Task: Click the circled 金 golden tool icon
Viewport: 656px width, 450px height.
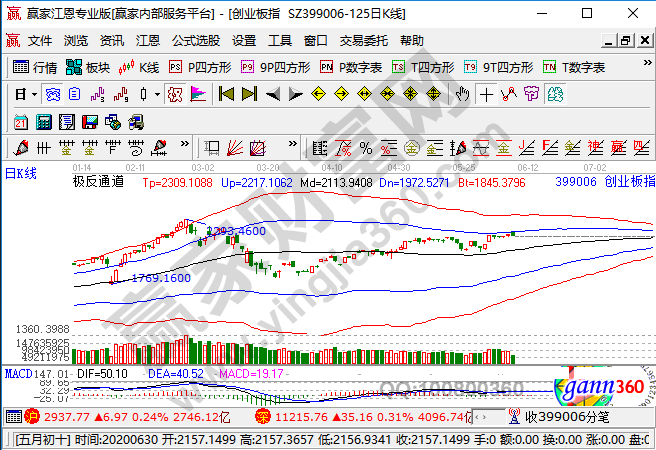Action: (412, 148)
